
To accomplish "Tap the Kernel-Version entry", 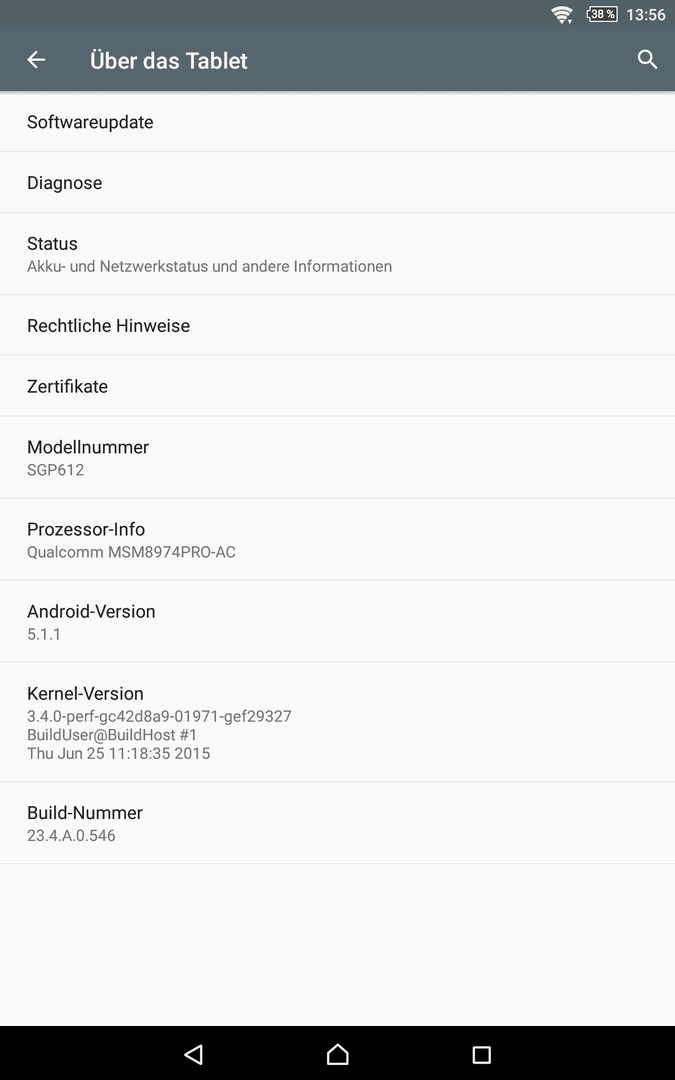I will [x=338, y=723].
